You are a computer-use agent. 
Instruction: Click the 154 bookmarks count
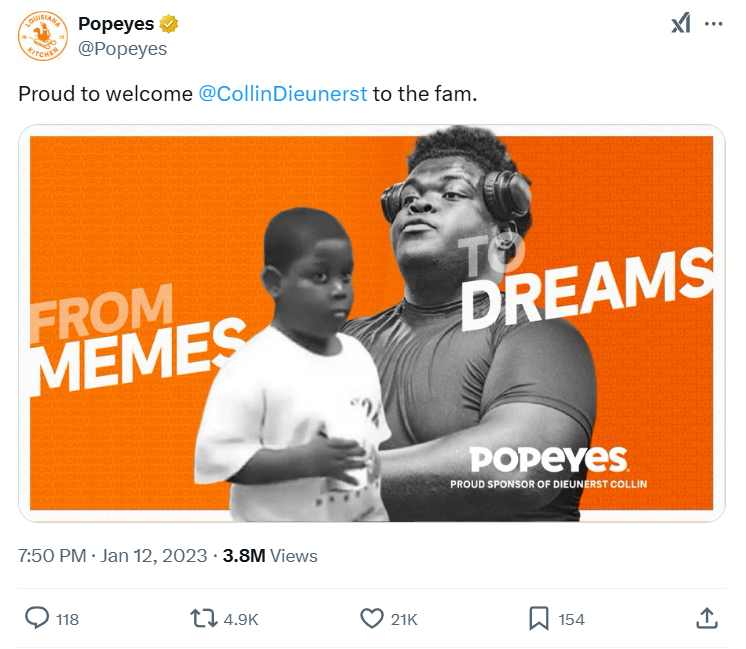pyautogui.click(x=571, y=620)
